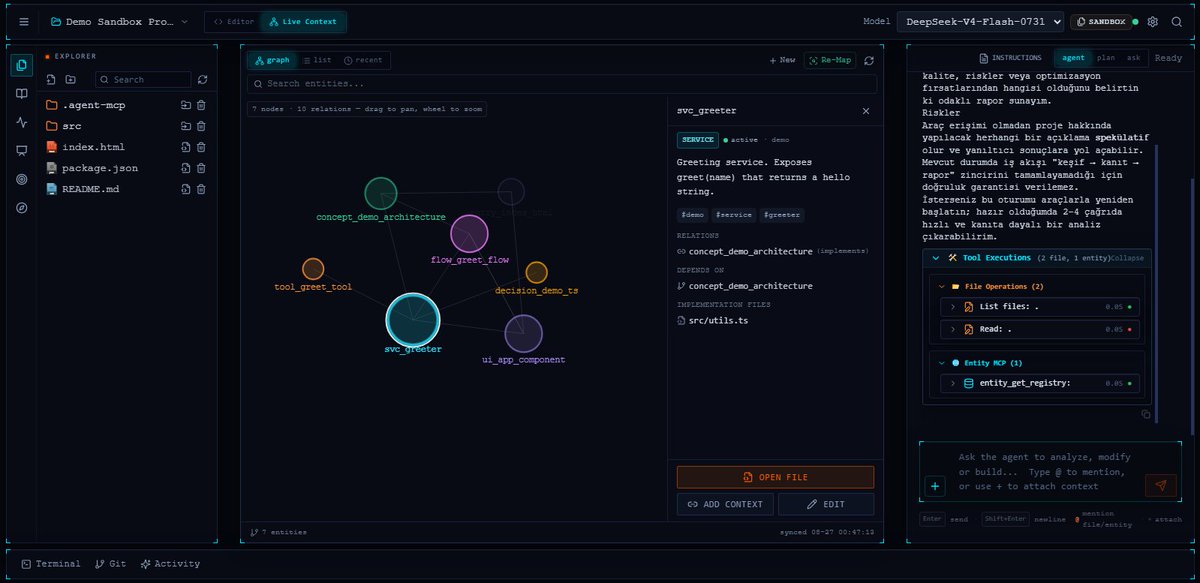Image resolution: width=1200 pixels, height=583 pixels.
Task: Switch to Editor mode
Action: [234, 21]
